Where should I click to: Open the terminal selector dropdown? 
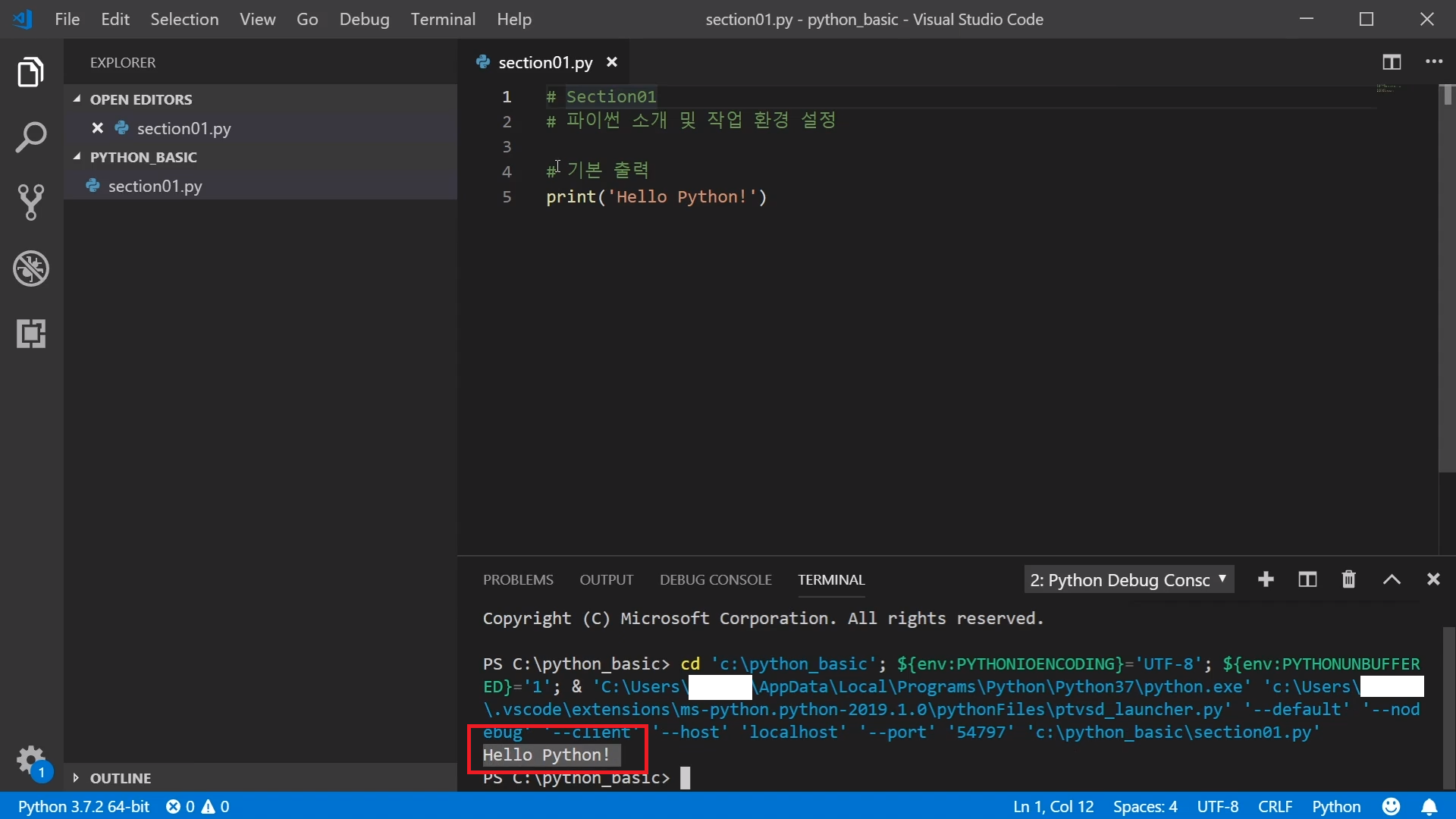click(x=1128, y=580)
